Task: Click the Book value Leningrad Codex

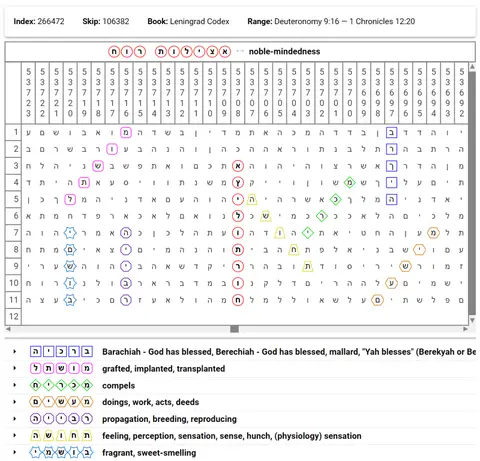Action: pyautogui.click(x=199, y=21)
